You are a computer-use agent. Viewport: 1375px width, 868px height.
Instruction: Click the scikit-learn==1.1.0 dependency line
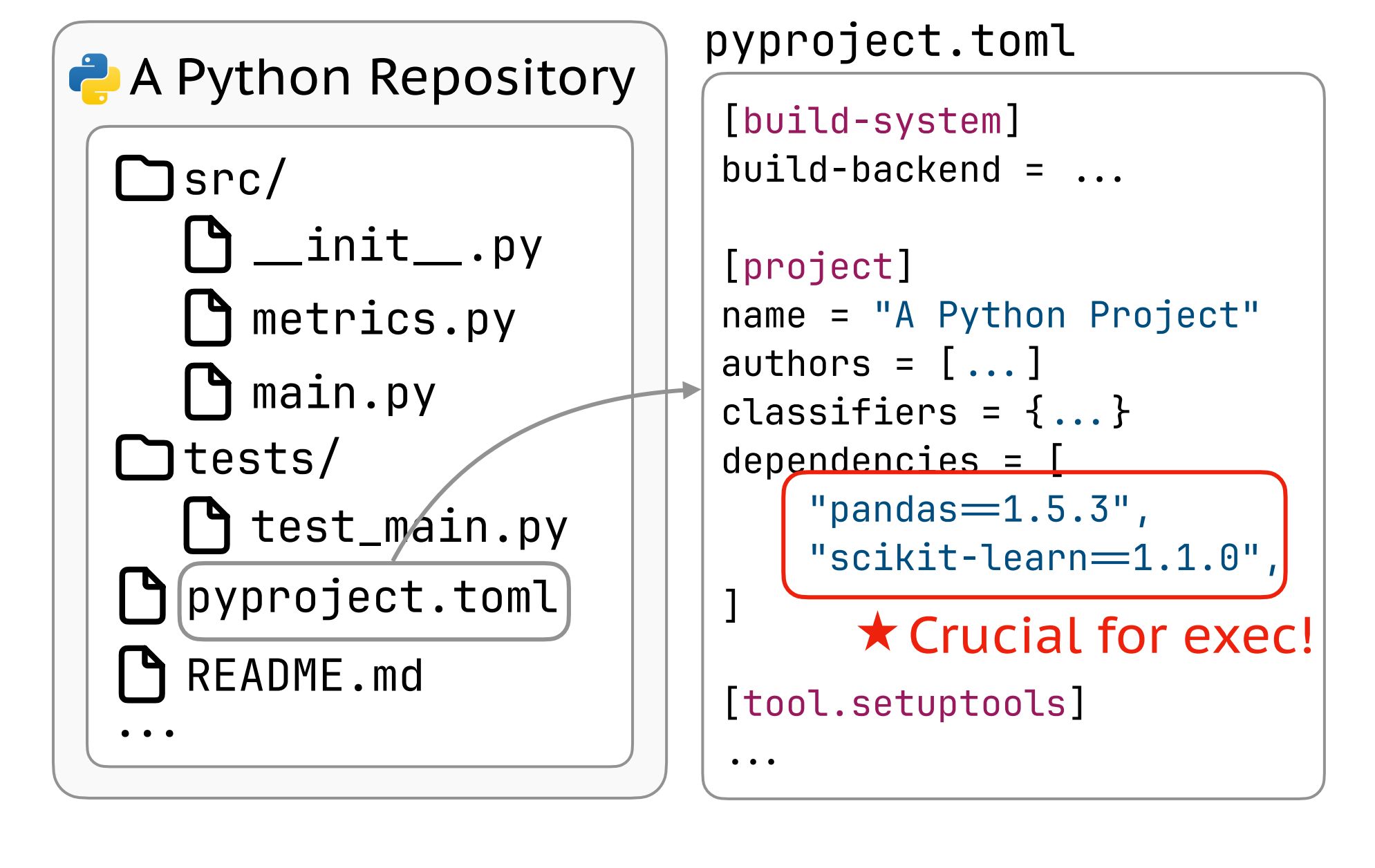click(1042, 558)
